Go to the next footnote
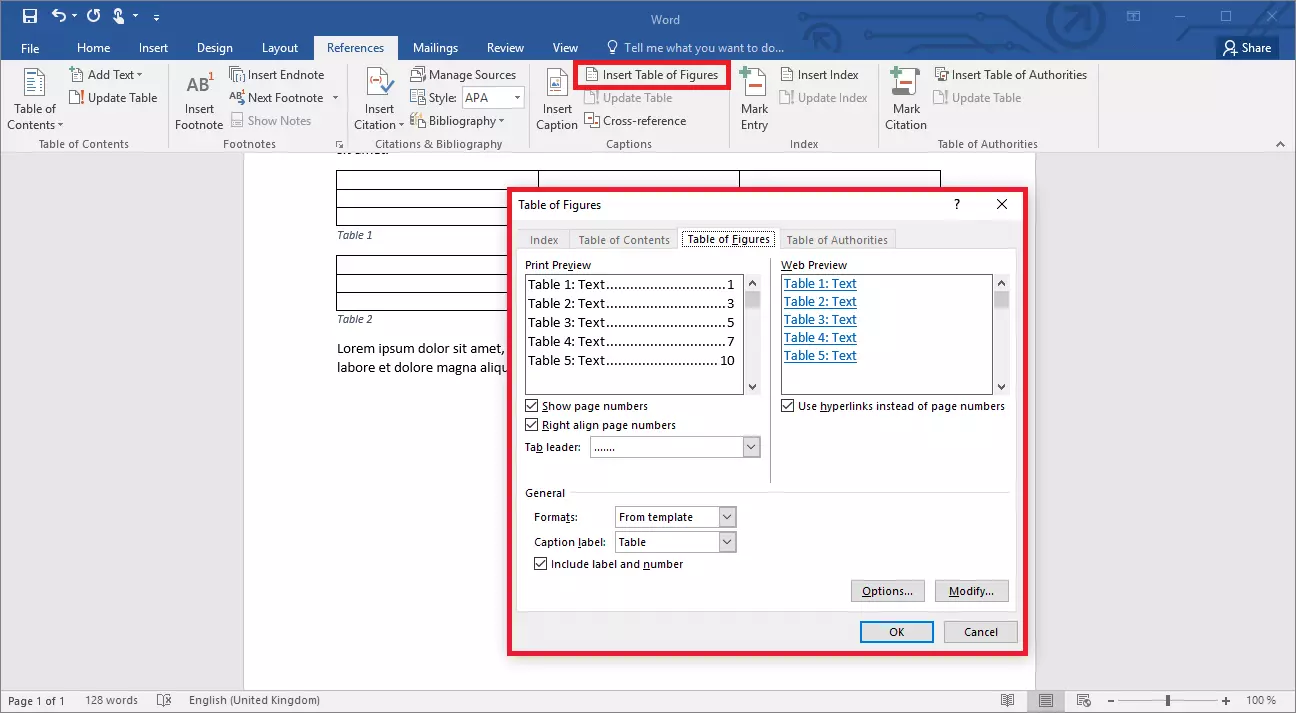 [x=276, y=98]
